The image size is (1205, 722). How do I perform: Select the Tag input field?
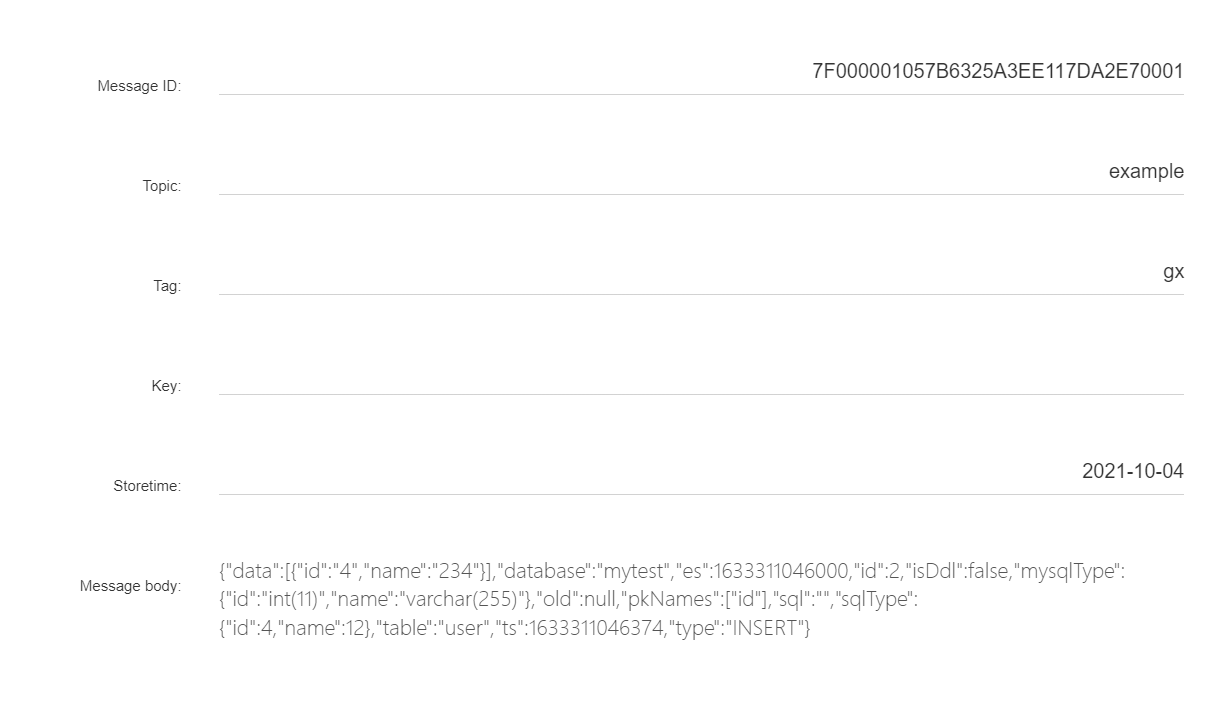pyautogui.click(x=701, y=272)
